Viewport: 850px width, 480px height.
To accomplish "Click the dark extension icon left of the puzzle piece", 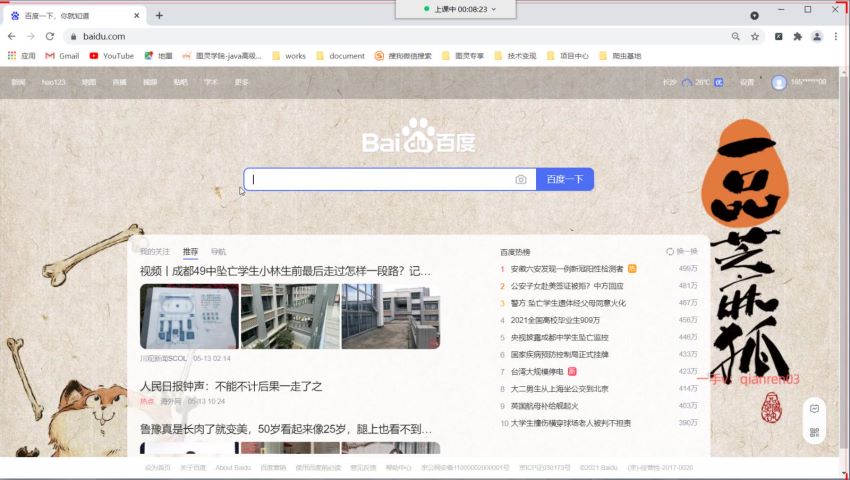I will pyautogui.click(x=778, y=36).
